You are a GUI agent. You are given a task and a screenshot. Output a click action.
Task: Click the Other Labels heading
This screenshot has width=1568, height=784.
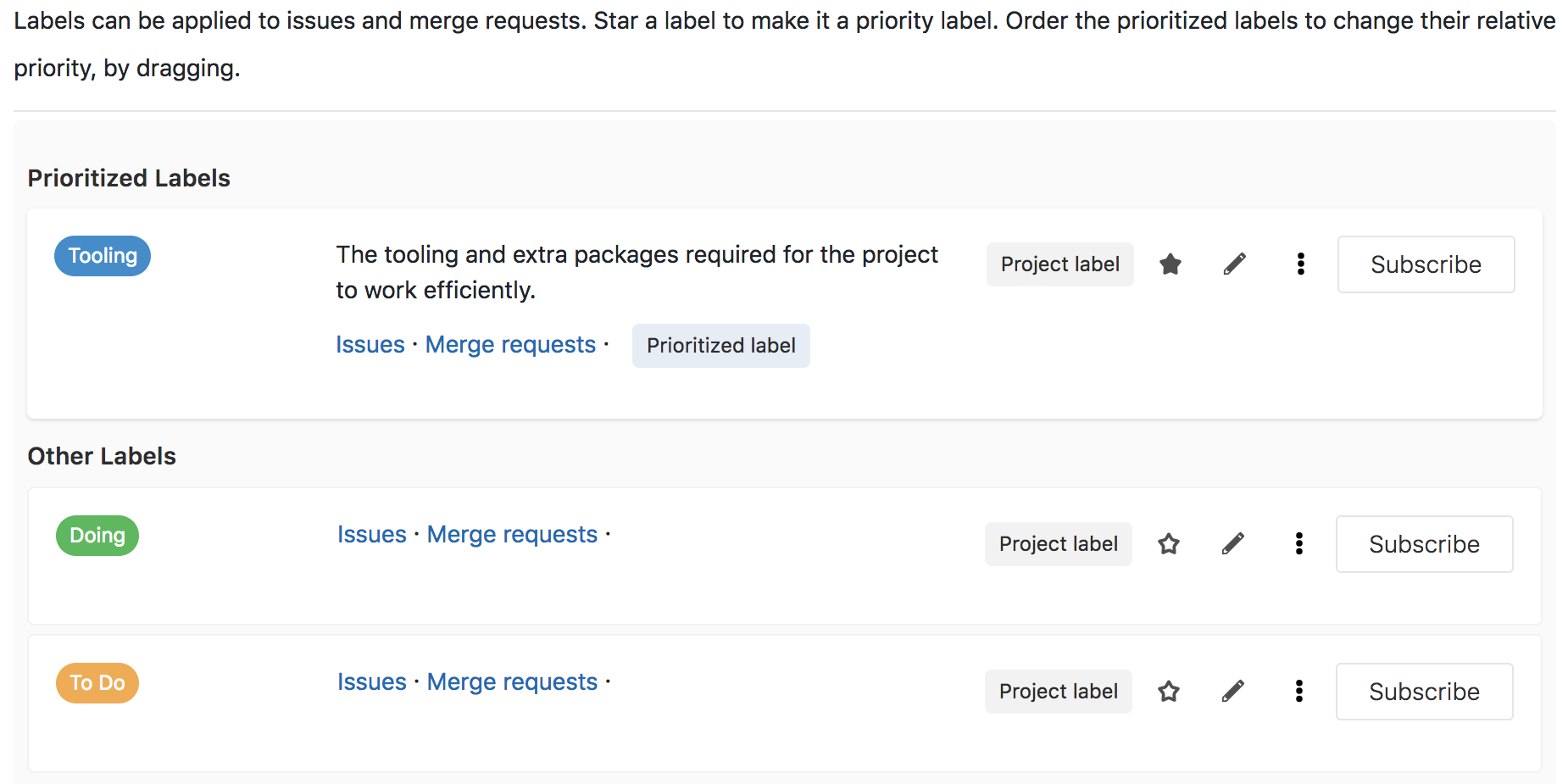pyautogui.click(x=102, y=456)
